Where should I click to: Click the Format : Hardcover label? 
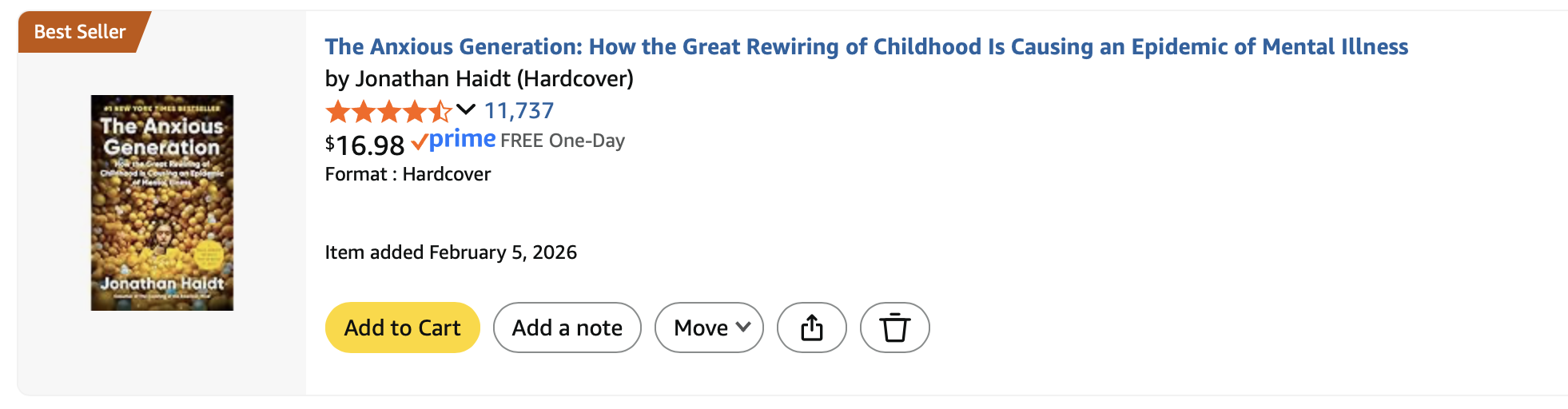408,174
